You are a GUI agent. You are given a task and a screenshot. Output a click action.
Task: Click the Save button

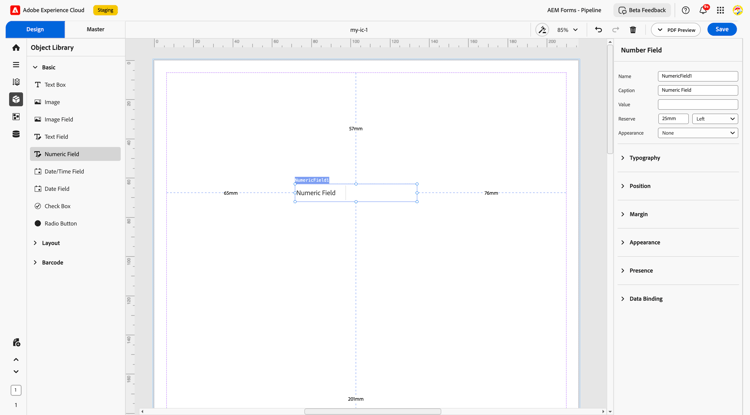click(722, 30)
